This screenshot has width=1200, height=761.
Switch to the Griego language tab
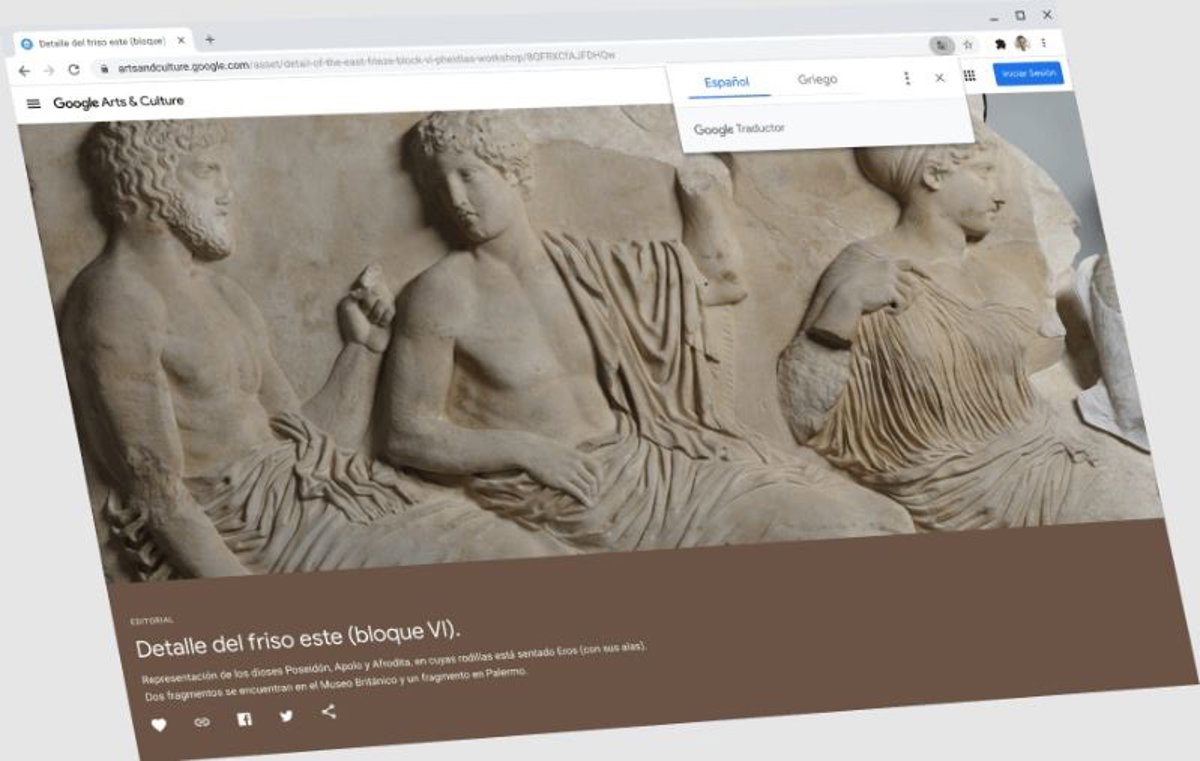click(817, 80)
